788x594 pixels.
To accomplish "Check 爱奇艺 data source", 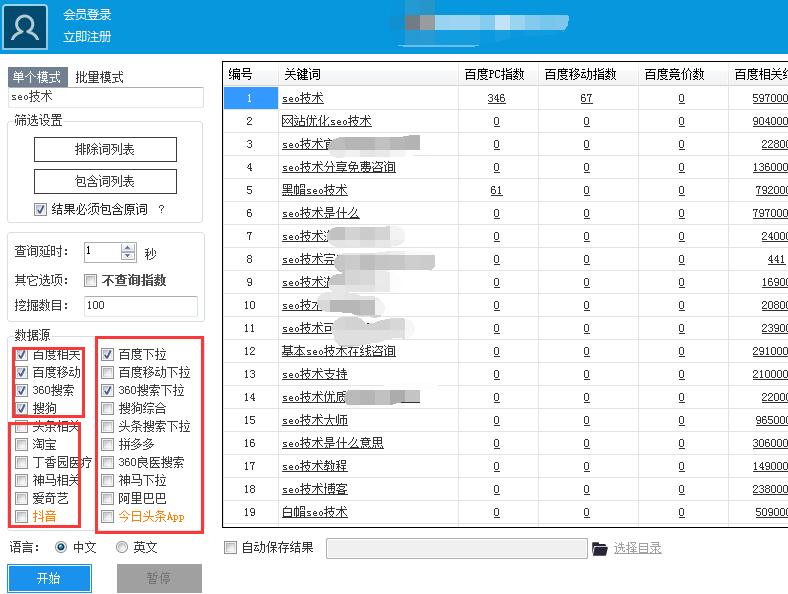I will pyautogui.click(x=22, y=499).
